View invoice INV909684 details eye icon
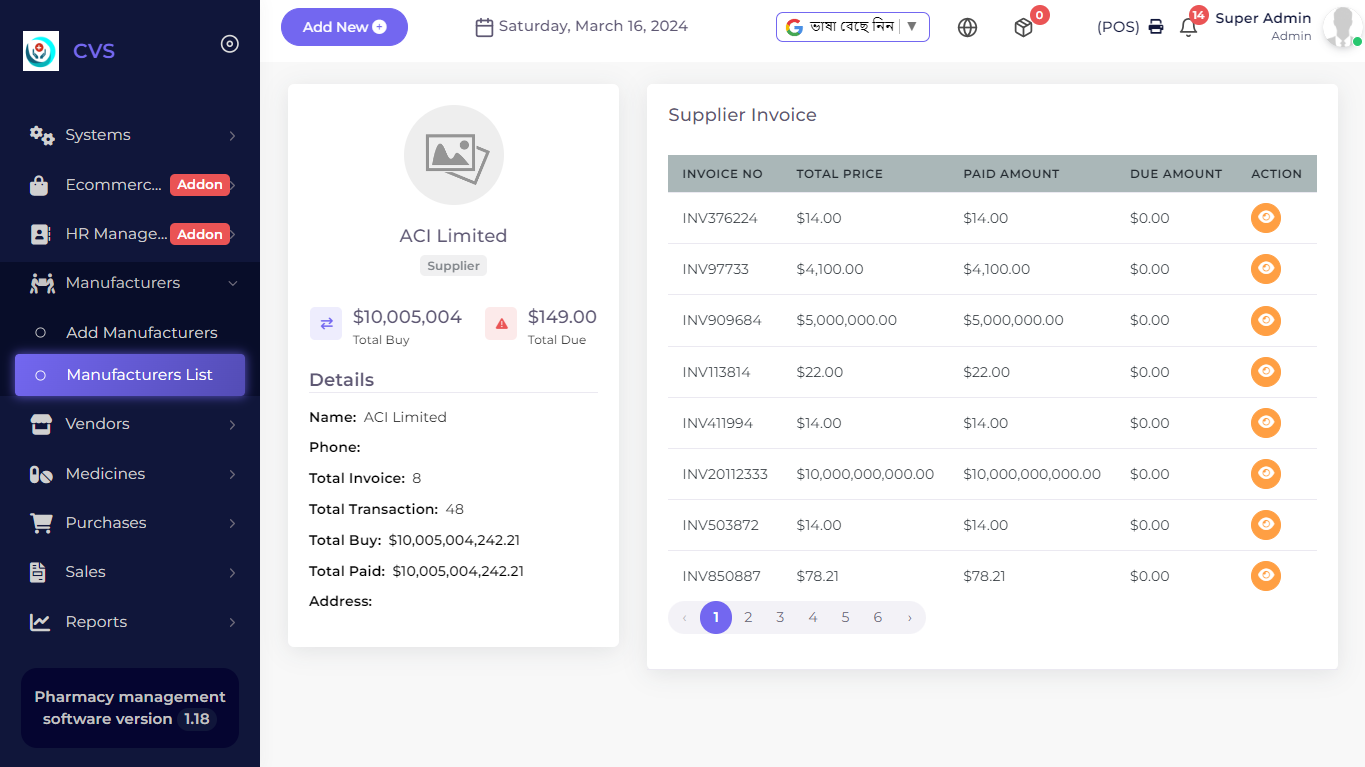This screenshot has width=1365, height=767. (x=1265, y=320)
